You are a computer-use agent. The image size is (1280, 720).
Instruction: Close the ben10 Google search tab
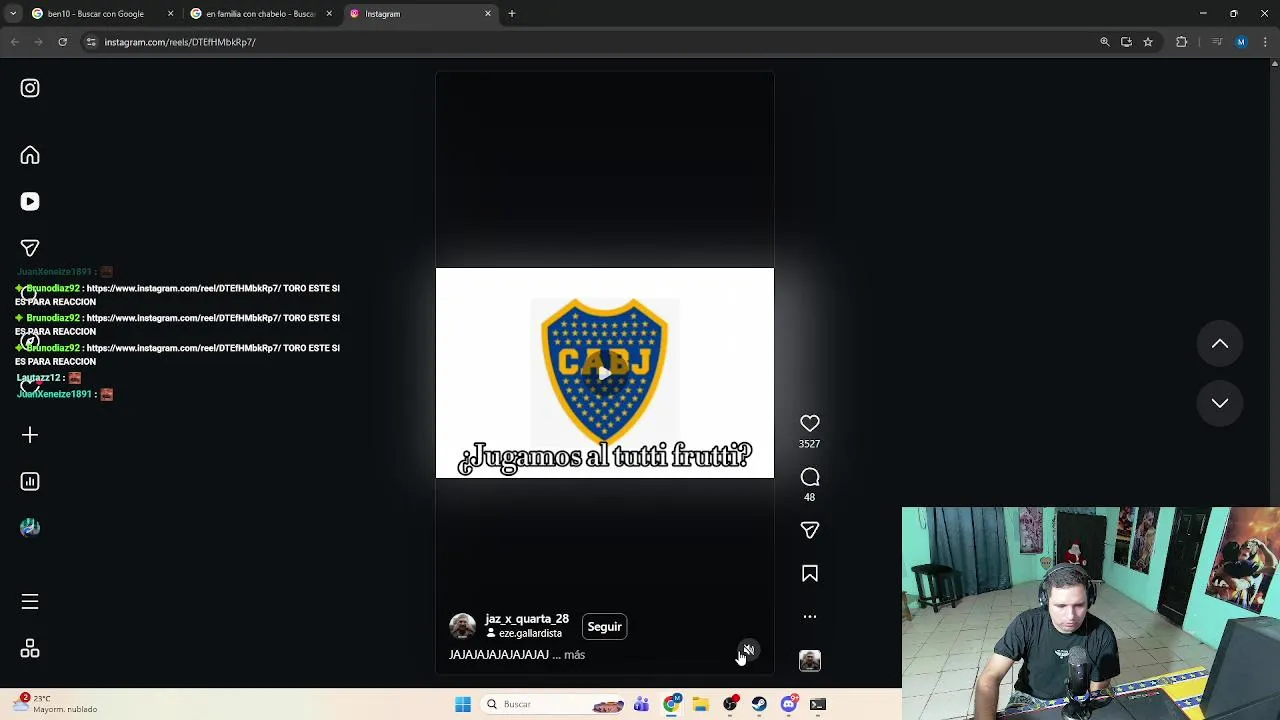pos(170,14)
